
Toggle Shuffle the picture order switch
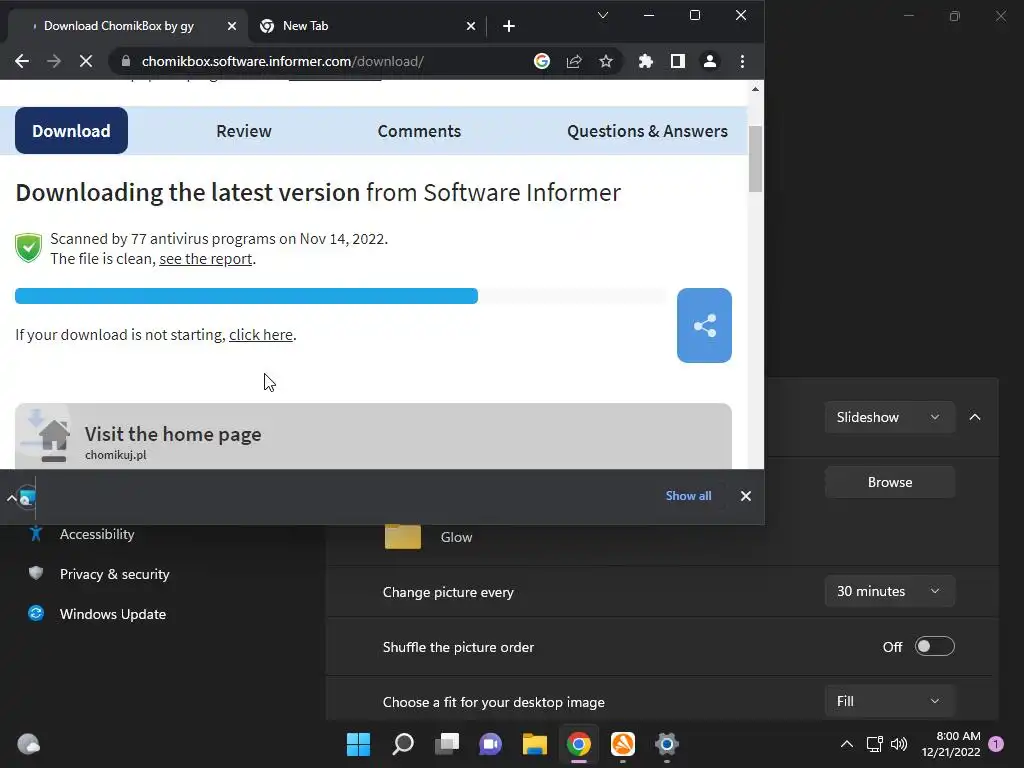pos(935,647)
